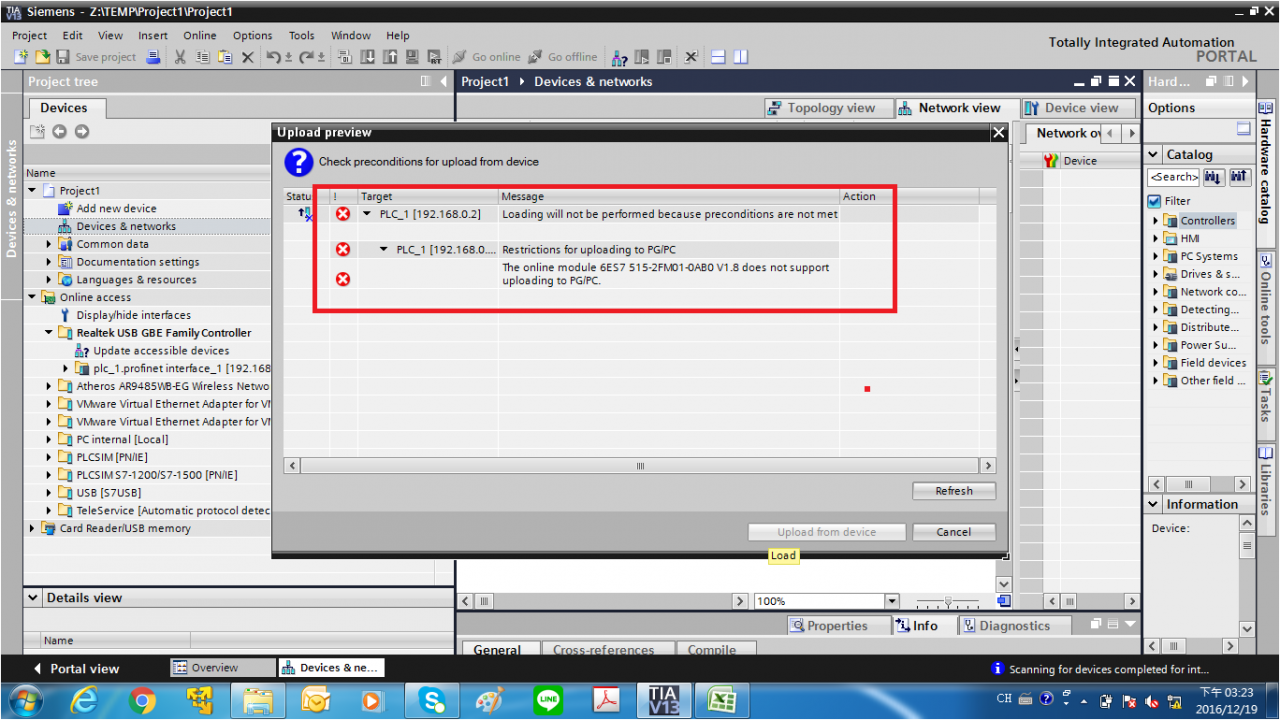Click the Split editor horizontally icon
The image size is (1280, 720).
click(x=717, y=57)
